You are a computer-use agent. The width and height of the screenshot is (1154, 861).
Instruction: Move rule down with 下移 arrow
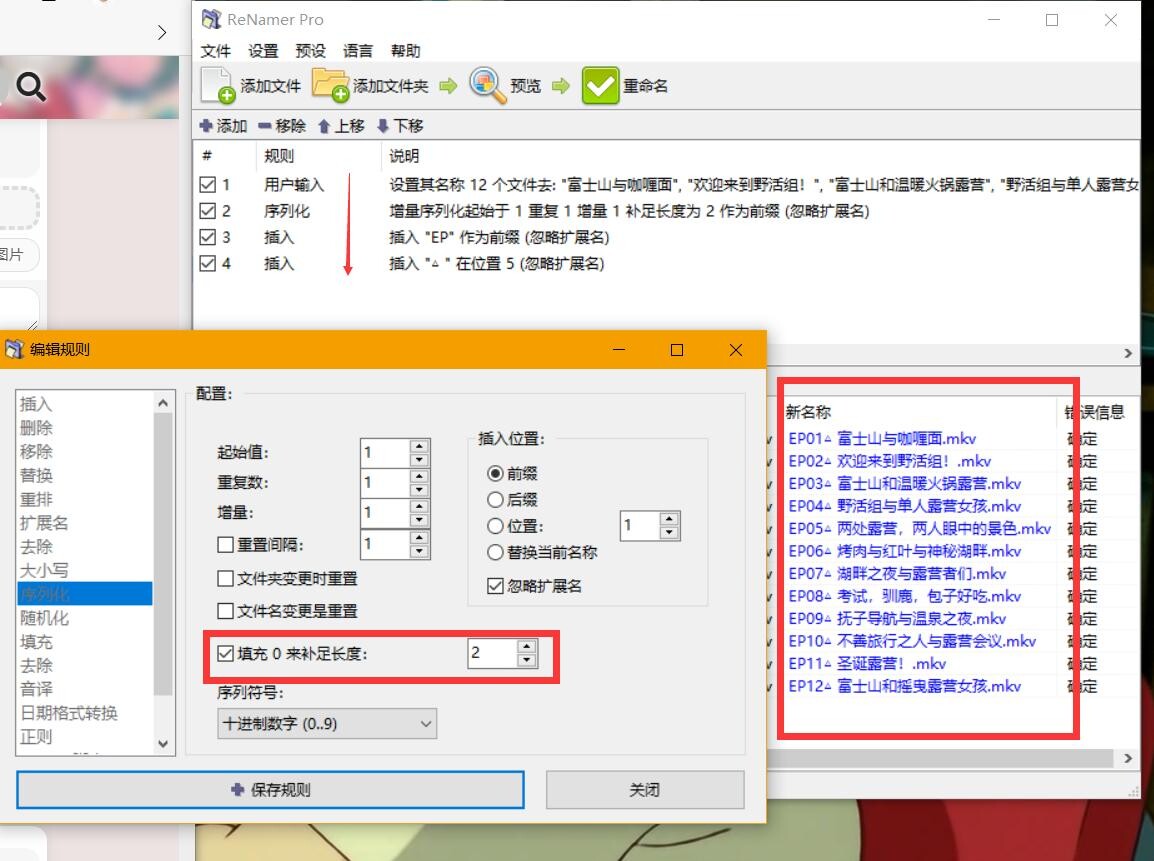383,126
